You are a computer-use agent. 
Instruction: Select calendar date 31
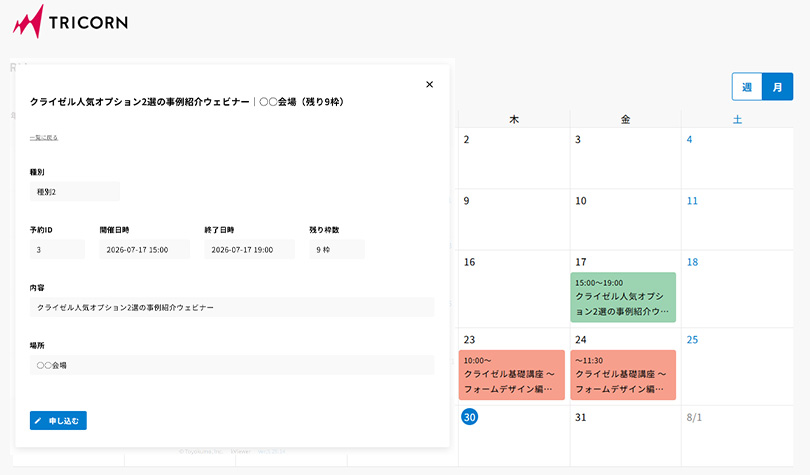581,417
